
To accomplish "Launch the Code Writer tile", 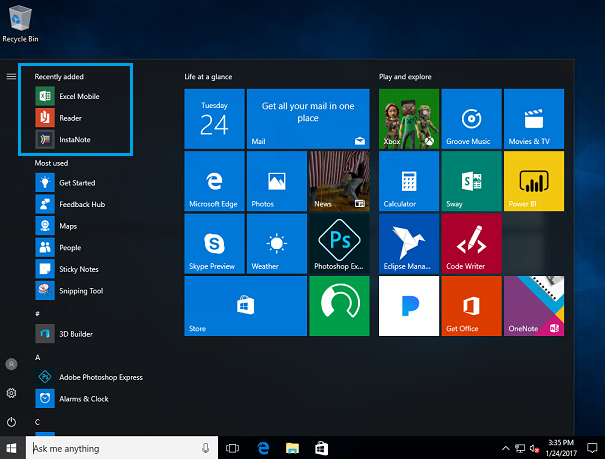I will (471, 244).
